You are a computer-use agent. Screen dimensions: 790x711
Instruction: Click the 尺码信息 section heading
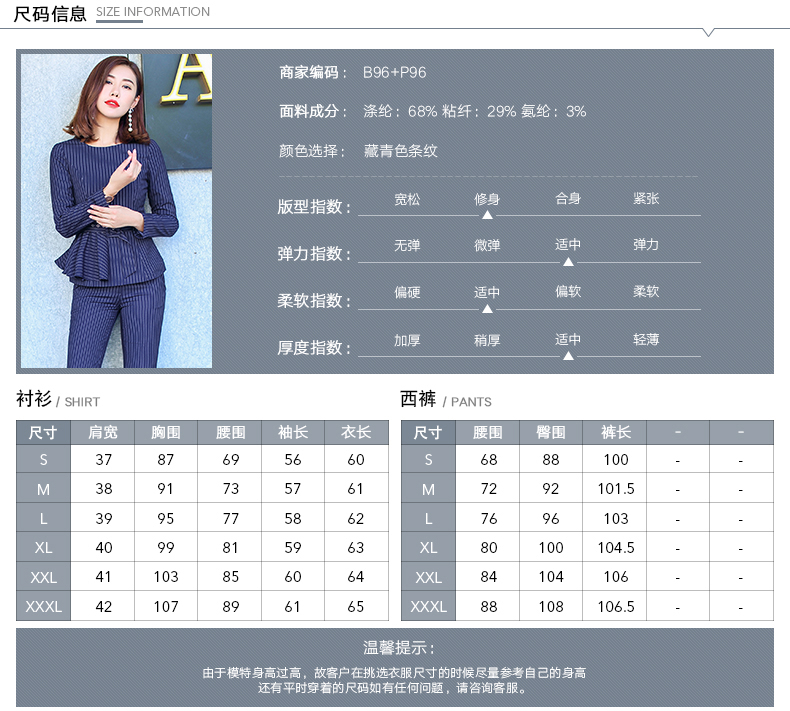pos(50,13)
